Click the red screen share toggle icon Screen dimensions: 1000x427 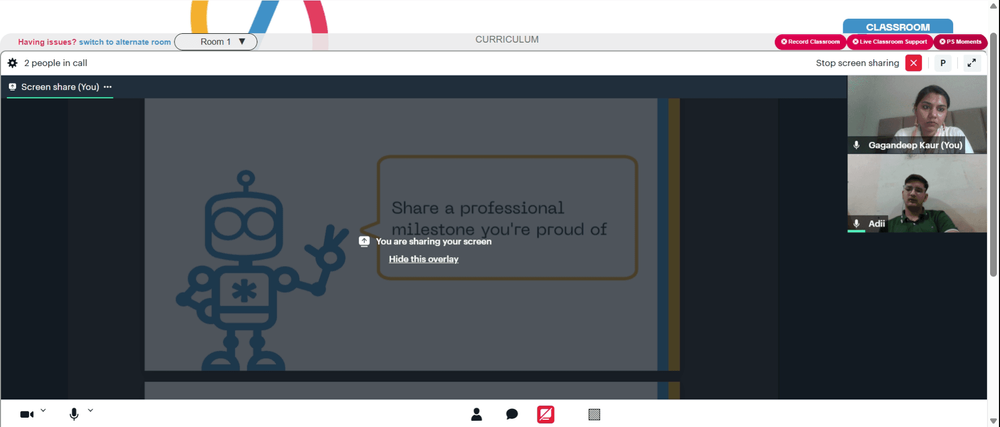[x=545, y=414]
